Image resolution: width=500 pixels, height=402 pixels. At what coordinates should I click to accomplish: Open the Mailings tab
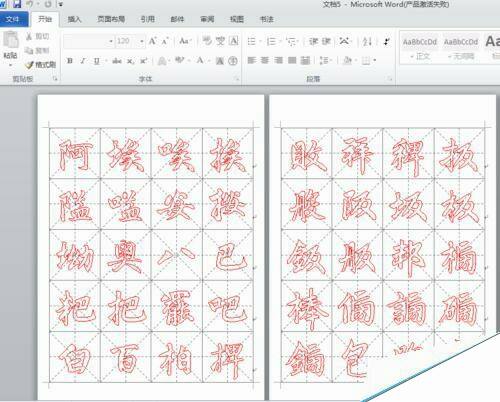(177, 19)
